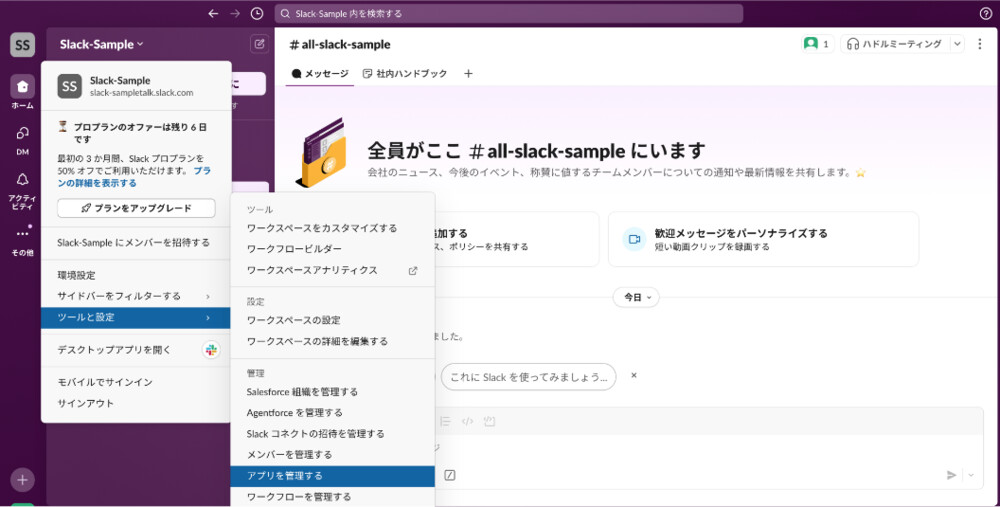Expand サイドバーをフィルターする submenu
Viewport: 1000px width, 507px height.
[135, 296]
